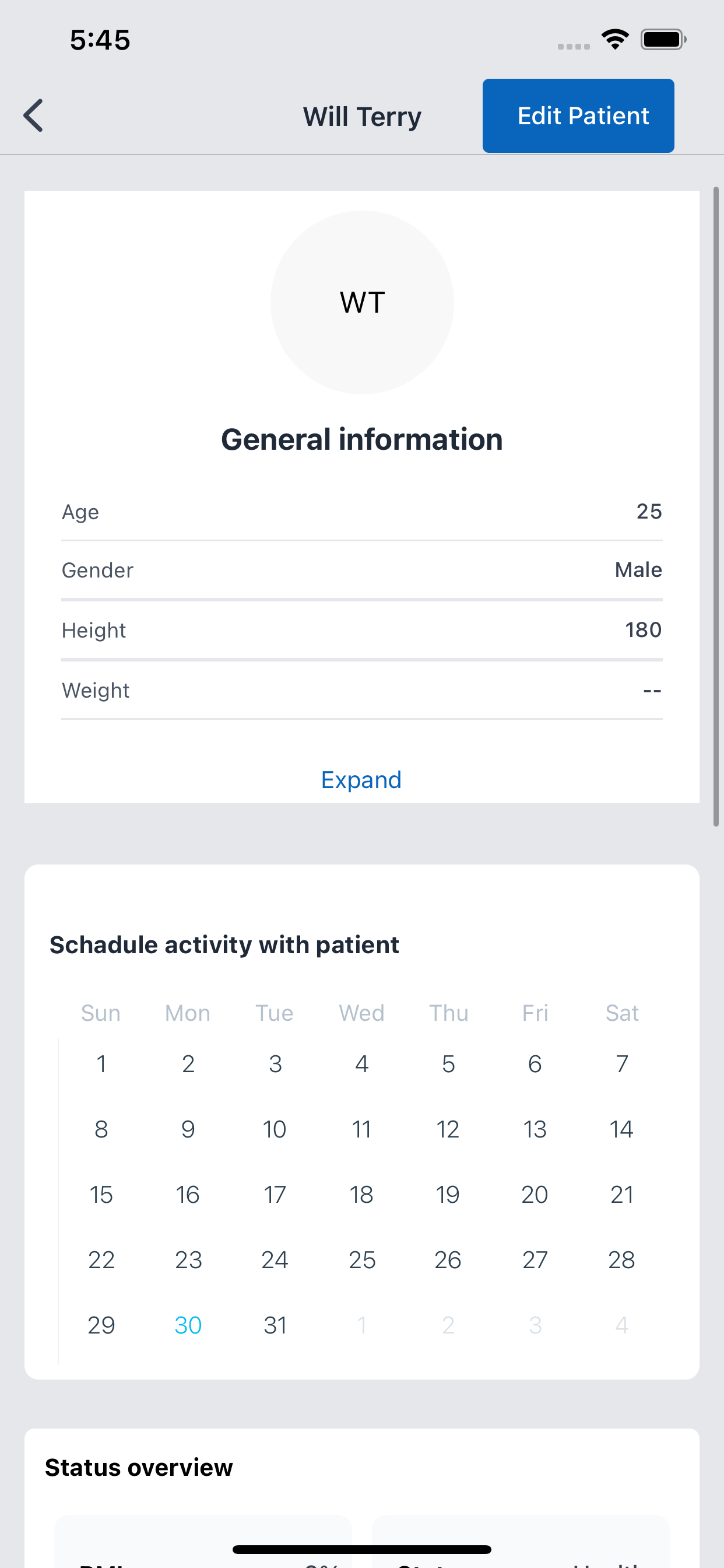
Task: Select the Gender row showing Male
Action: click(x=361, y=570)
